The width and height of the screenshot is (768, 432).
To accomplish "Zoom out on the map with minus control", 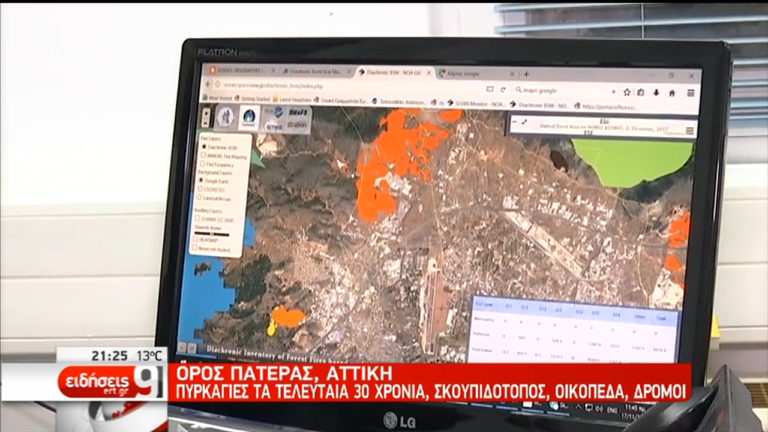I will pyautogui.click(x=206, y=122).
